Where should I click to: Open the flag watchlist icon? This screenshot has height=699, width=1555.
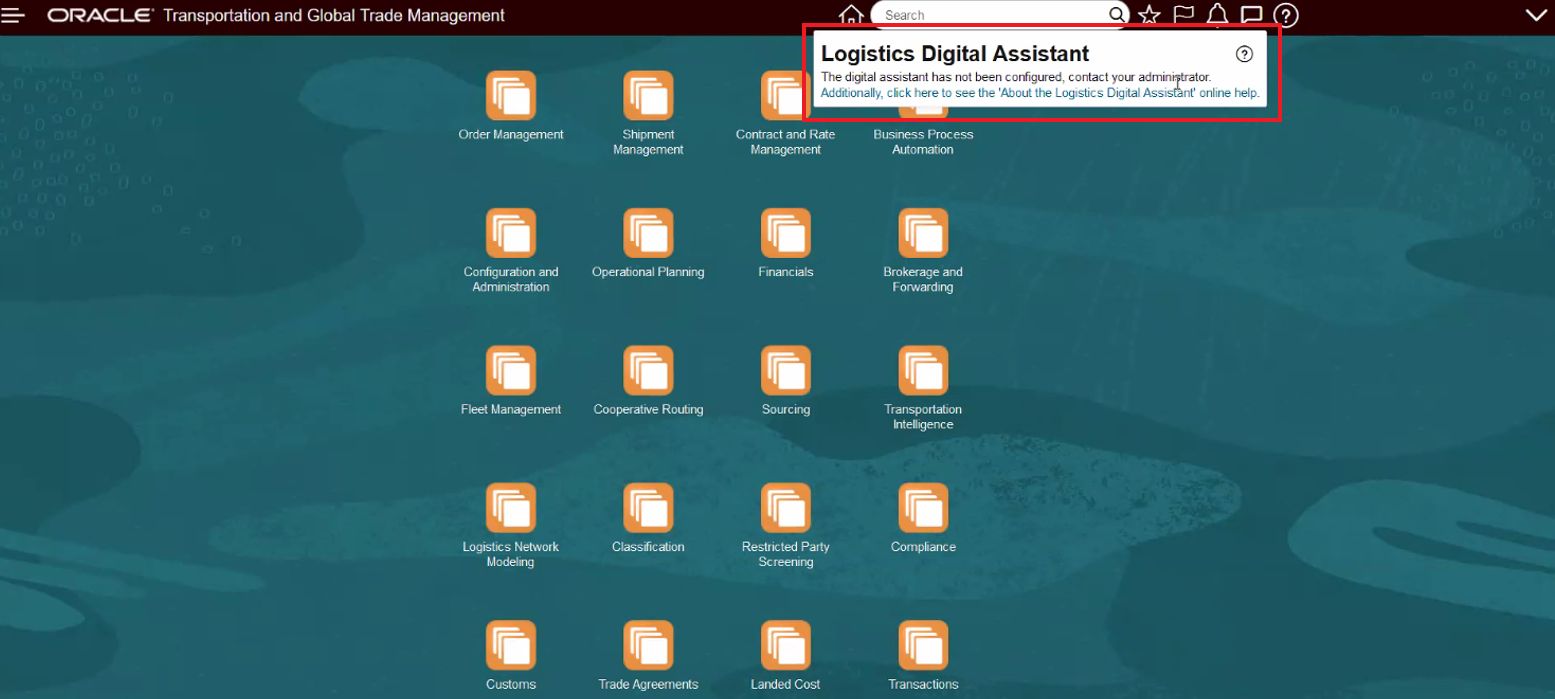click(x=1183, y=15)
